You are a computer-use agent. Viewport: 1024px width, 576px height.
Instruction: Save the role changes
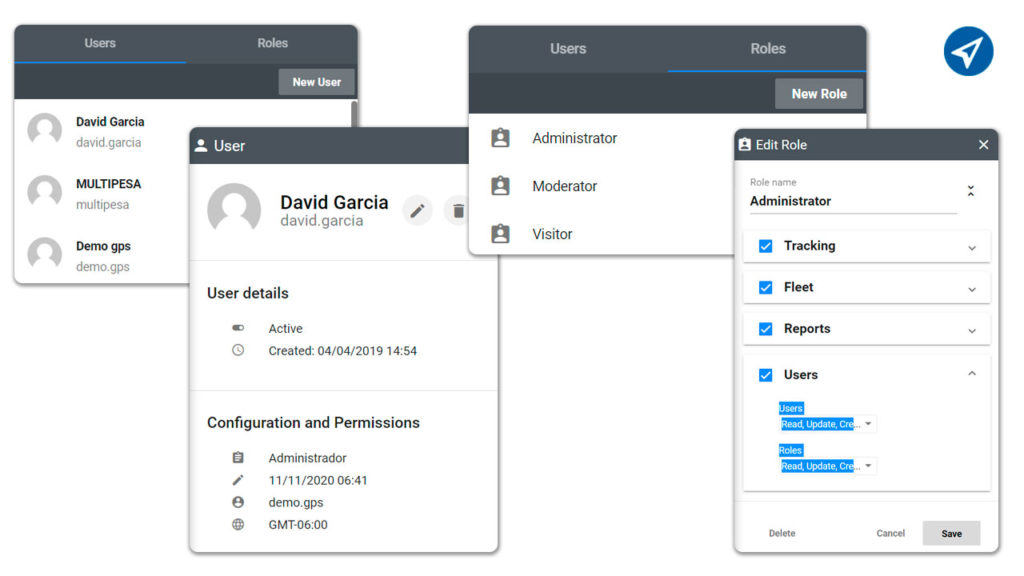952,534
